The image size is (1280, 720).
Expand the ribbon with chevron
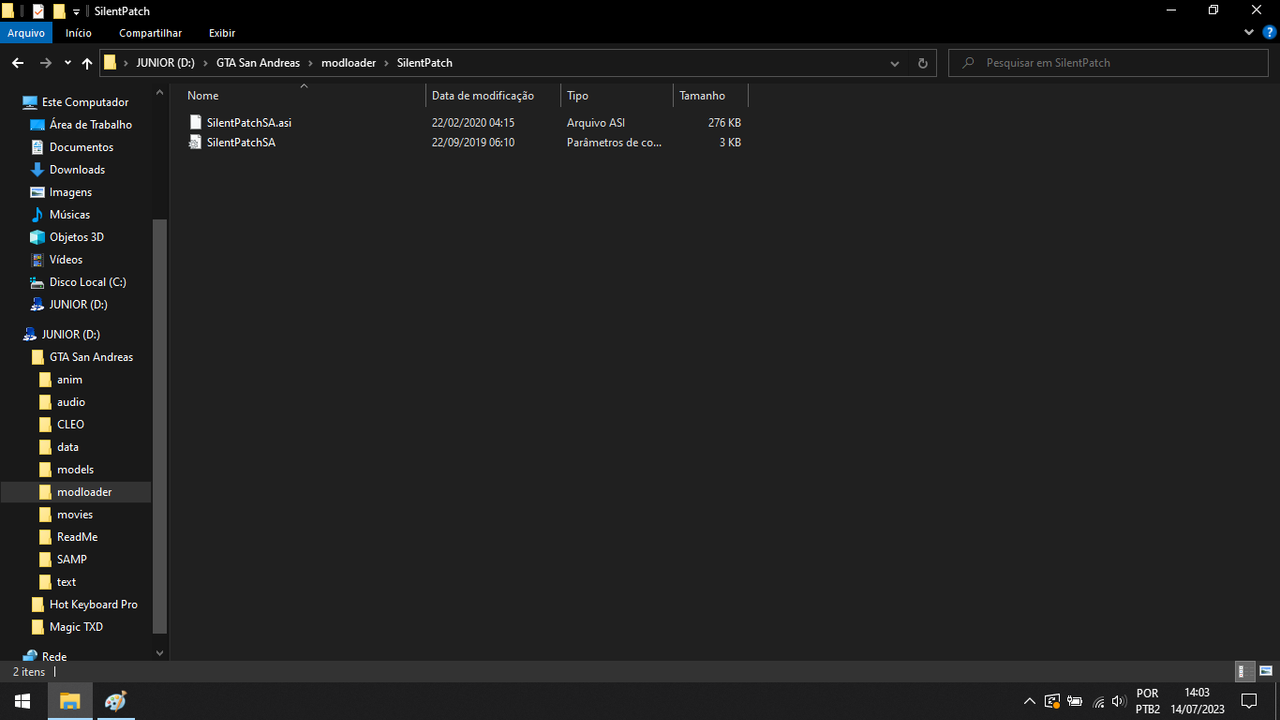[1249, 32]
